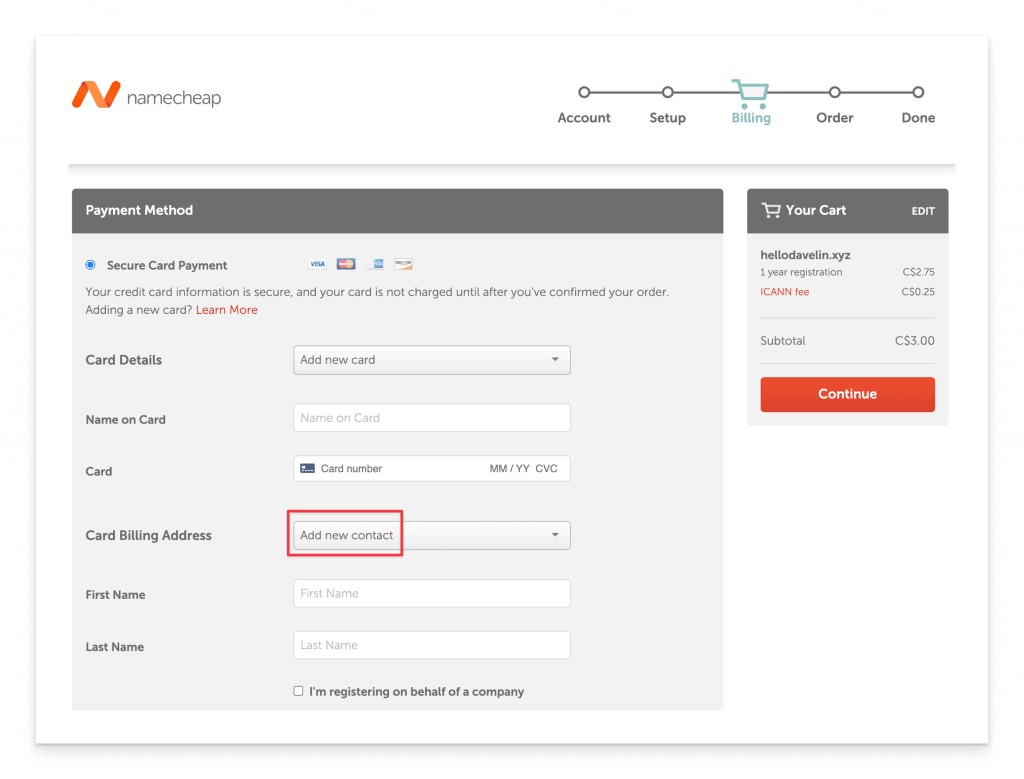Click the American Express card icon
The width and height of the screenshot is (1024, 779).
[x=375, y=264]
